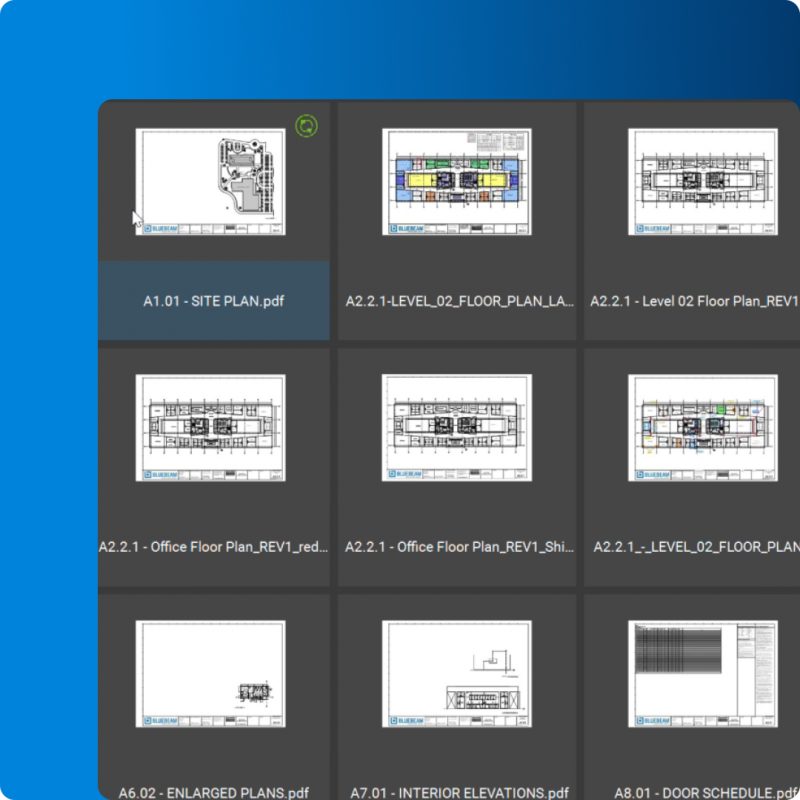Open the marked-up A2.2.1_-_LEVEL_02_FLOOR_PLAN thumbnail
This screenshot has width=800, height=800.
click(x=703, y=428)
